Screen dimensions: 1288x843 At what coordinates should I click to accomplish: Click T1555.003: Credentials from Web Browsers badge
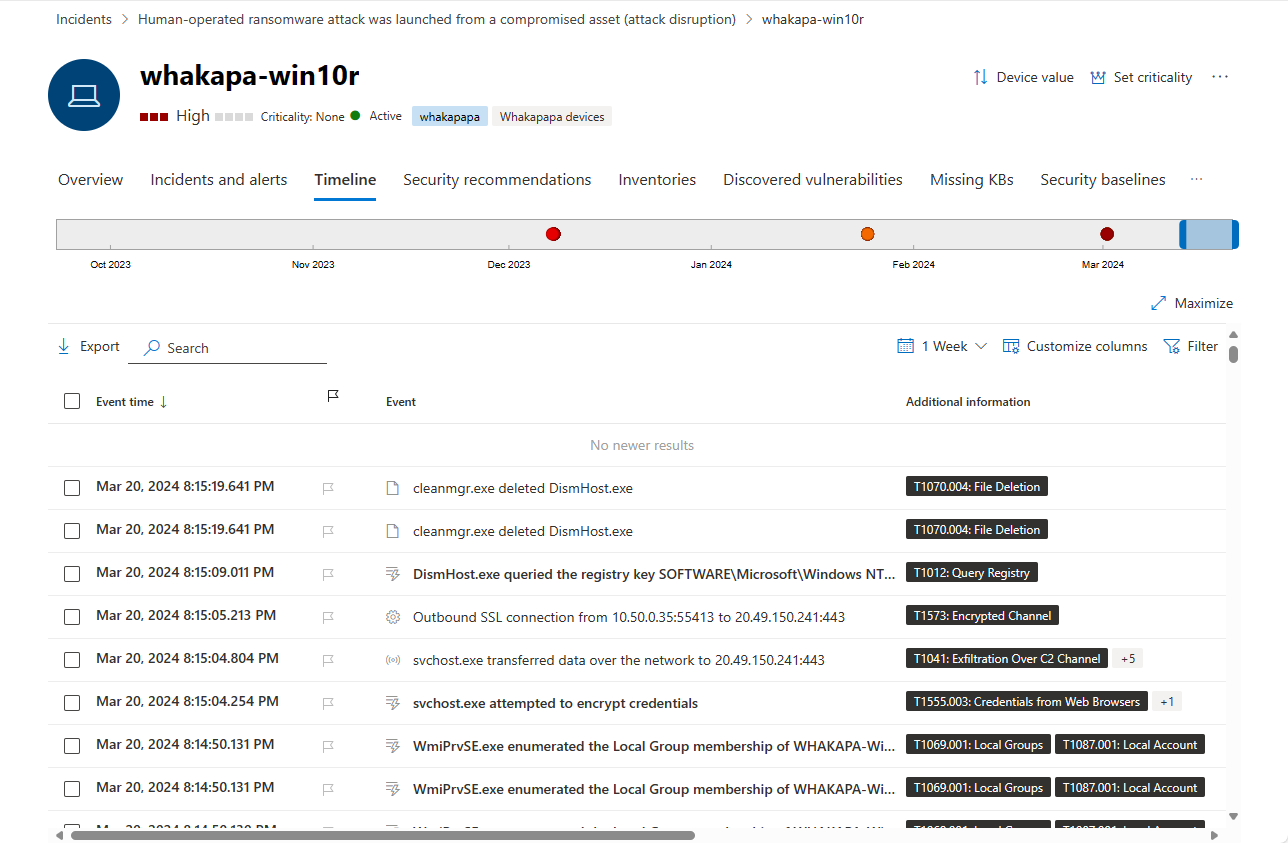pos(1027,701)
